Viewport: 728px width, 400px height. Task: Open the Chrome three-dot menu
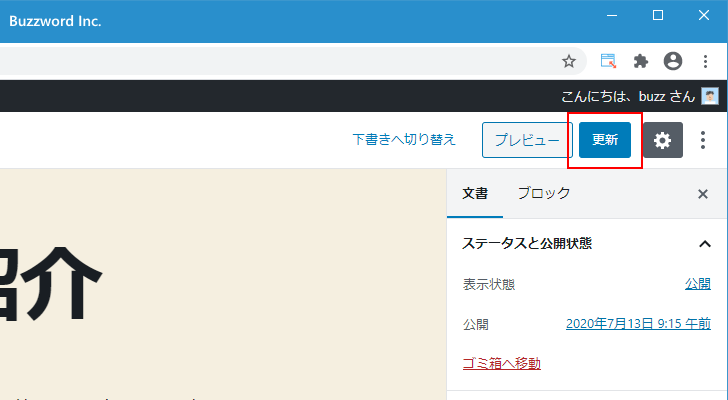pyautogui.click(x=705, y=61)
